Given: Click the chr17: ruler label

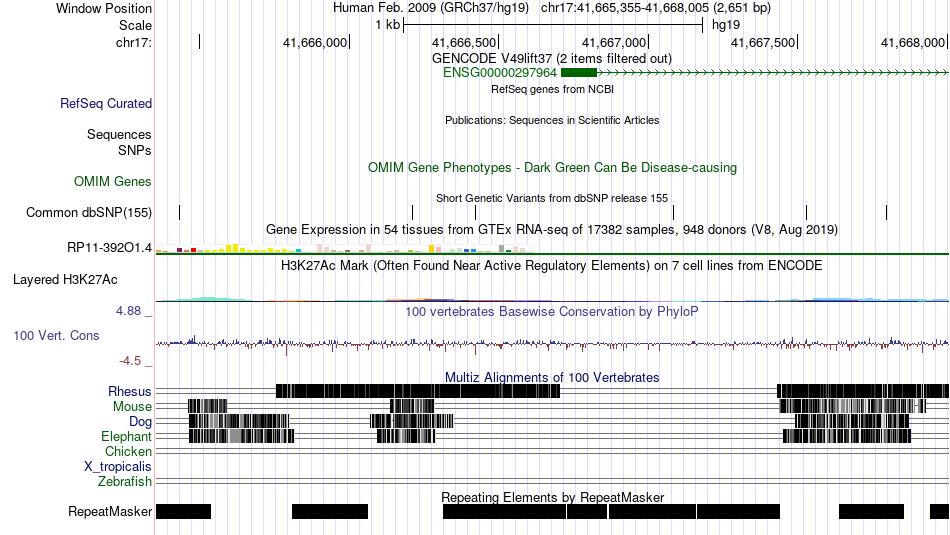Looking at the screenshot, I should click(x=134, y=42).
